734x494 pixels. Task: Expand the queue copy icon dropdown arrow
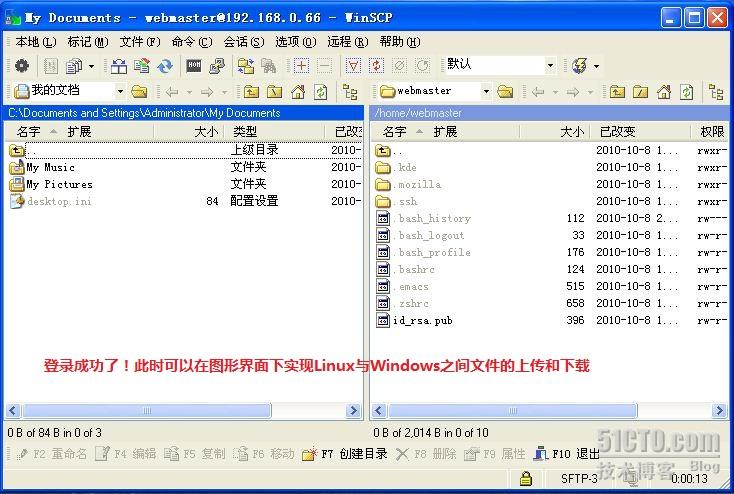pyautogui.click(x=91, y=66)
